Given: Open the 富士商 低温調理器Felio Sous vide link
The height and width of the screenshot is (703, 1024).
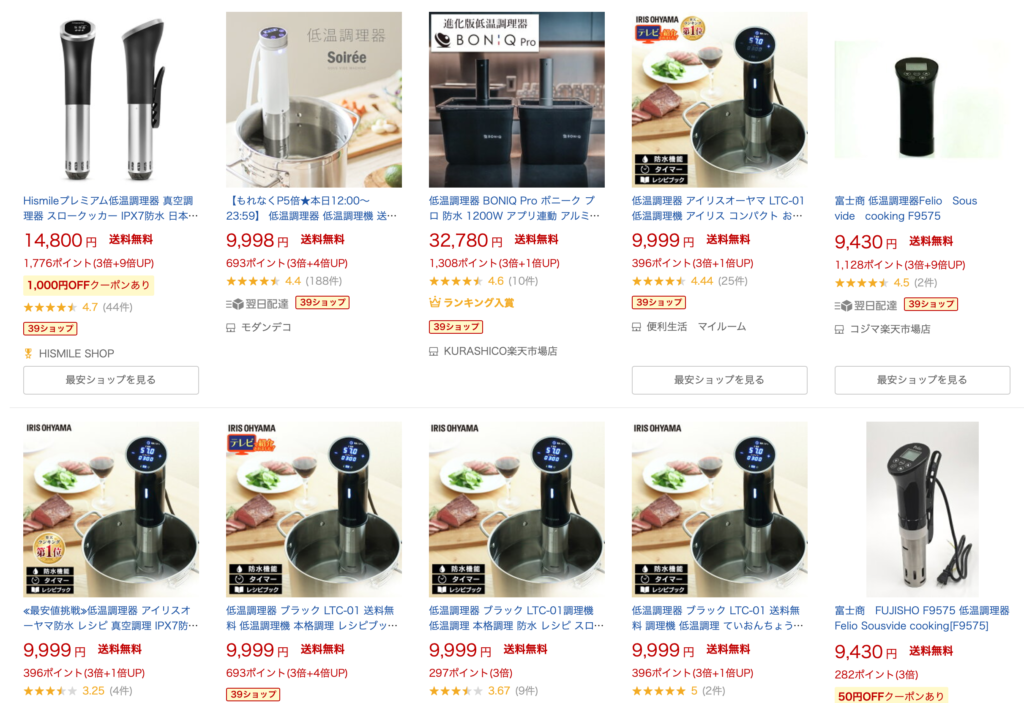Looking at the screenshot, I should pyautogui.click(x=906, y=208).
